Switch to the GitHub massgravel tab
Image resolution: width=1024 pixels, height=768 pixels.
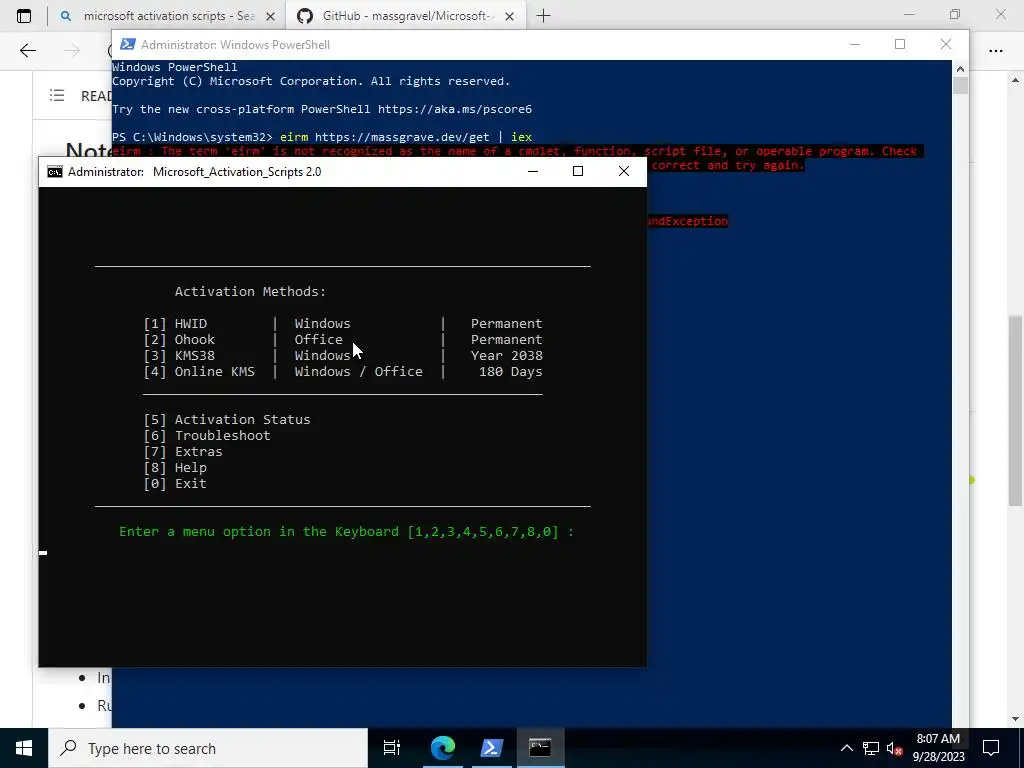[x=406, y=16]
